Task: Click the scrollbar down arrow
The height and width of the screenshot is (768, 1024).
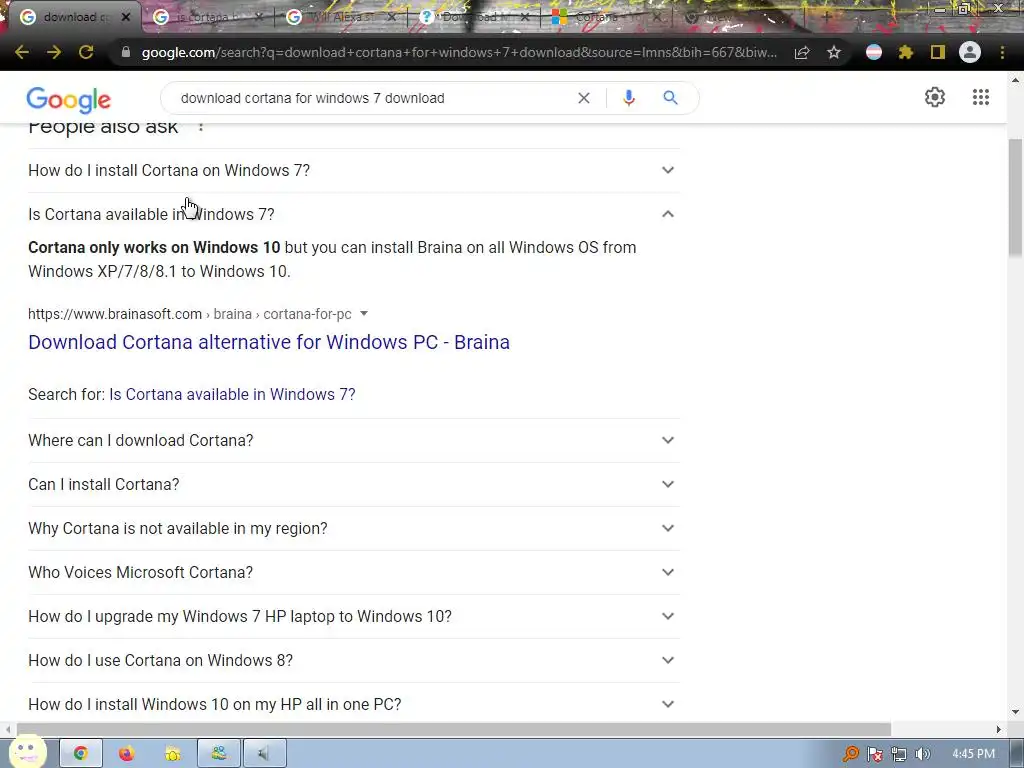Action: (x=1015, y=712)
